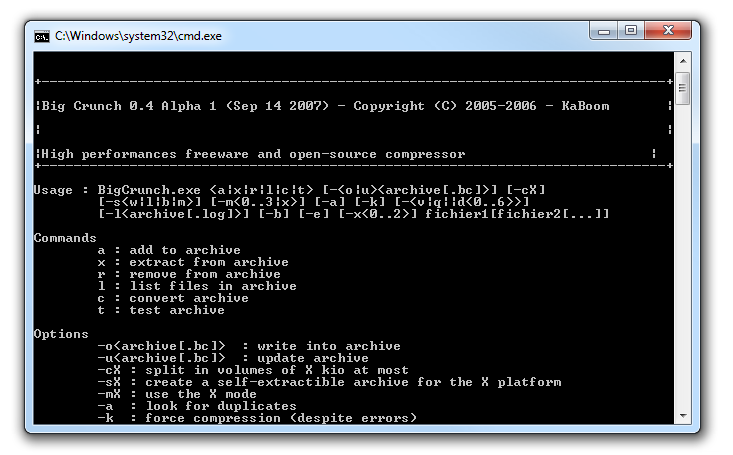Click '-cX : split in volumes' line
The height and width of the screenshot is (455, 733).
coord(253,370)
